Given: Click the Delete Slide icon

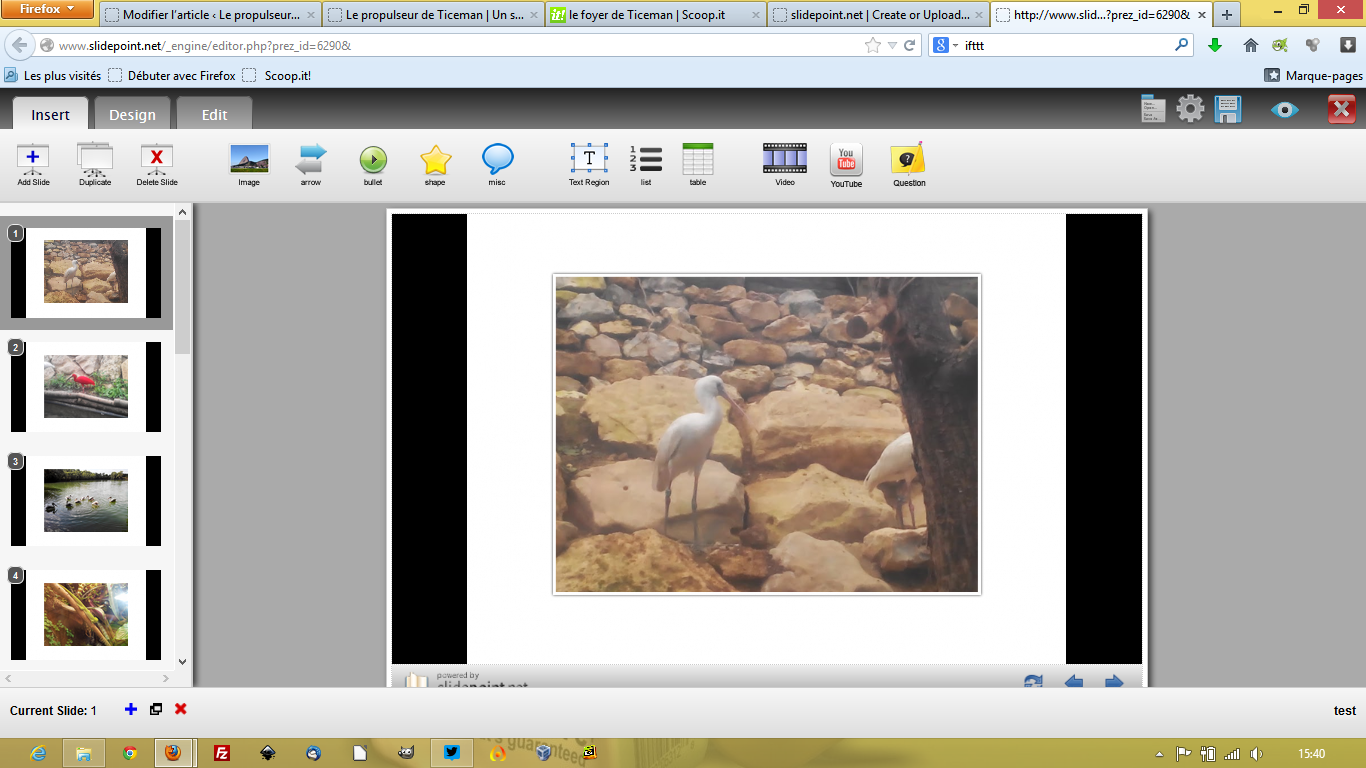Looking at the screenshot, I should point(157,160).
